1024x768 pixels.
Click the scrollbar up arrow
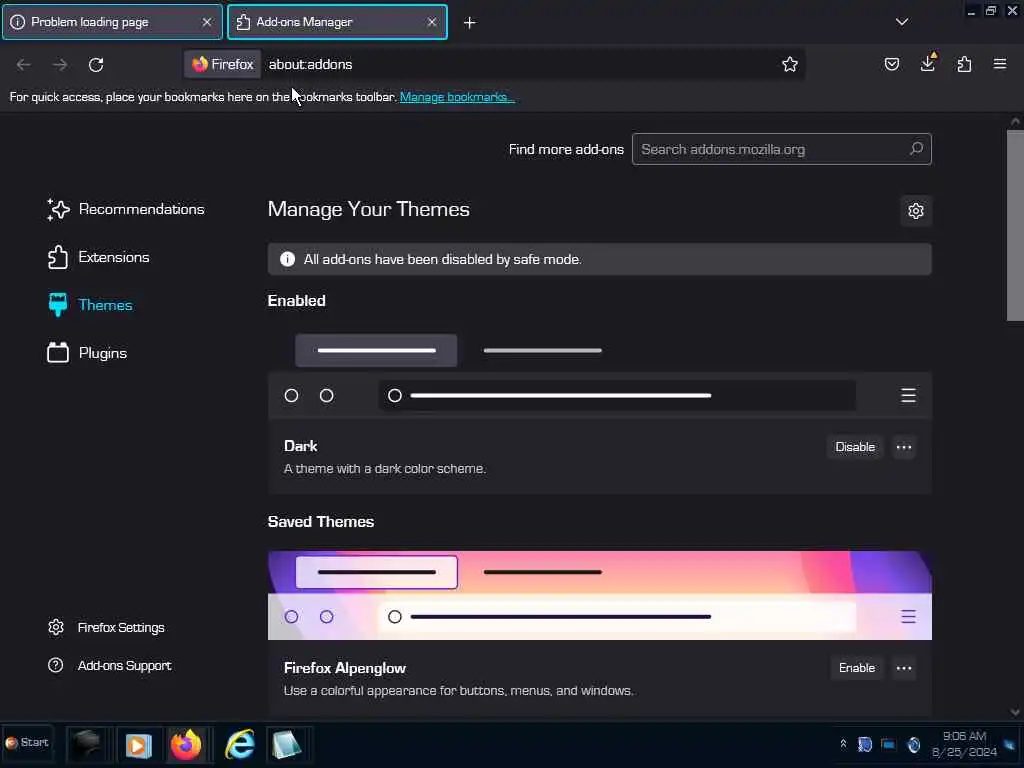tap(1015, 121)
